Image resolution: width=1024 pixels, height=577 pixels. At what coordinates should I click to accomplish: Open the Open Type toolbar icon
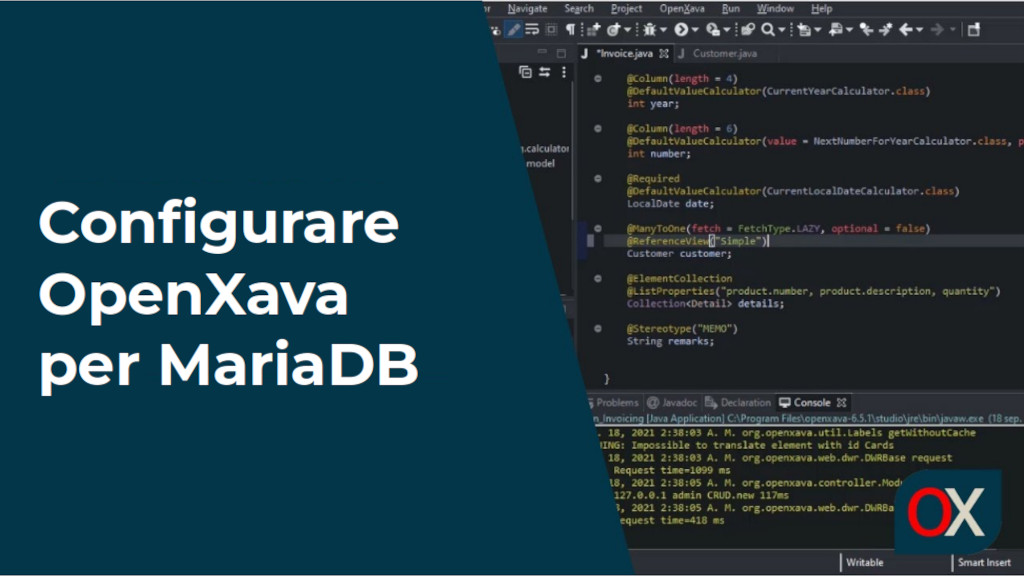[748, 29]
